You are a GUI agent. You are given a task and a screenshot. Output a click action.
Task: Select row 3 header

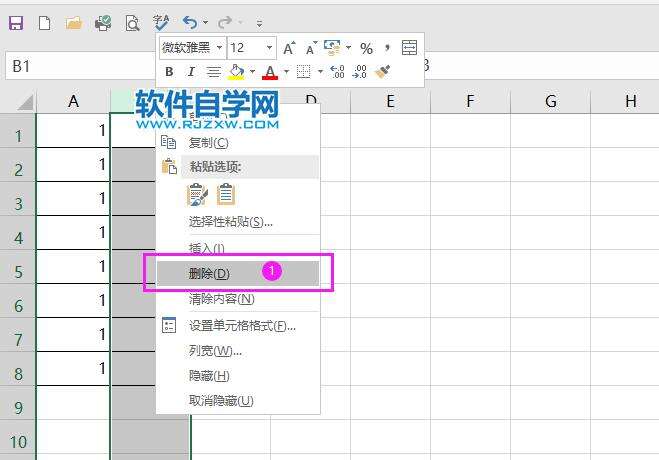tap(18, 199)
